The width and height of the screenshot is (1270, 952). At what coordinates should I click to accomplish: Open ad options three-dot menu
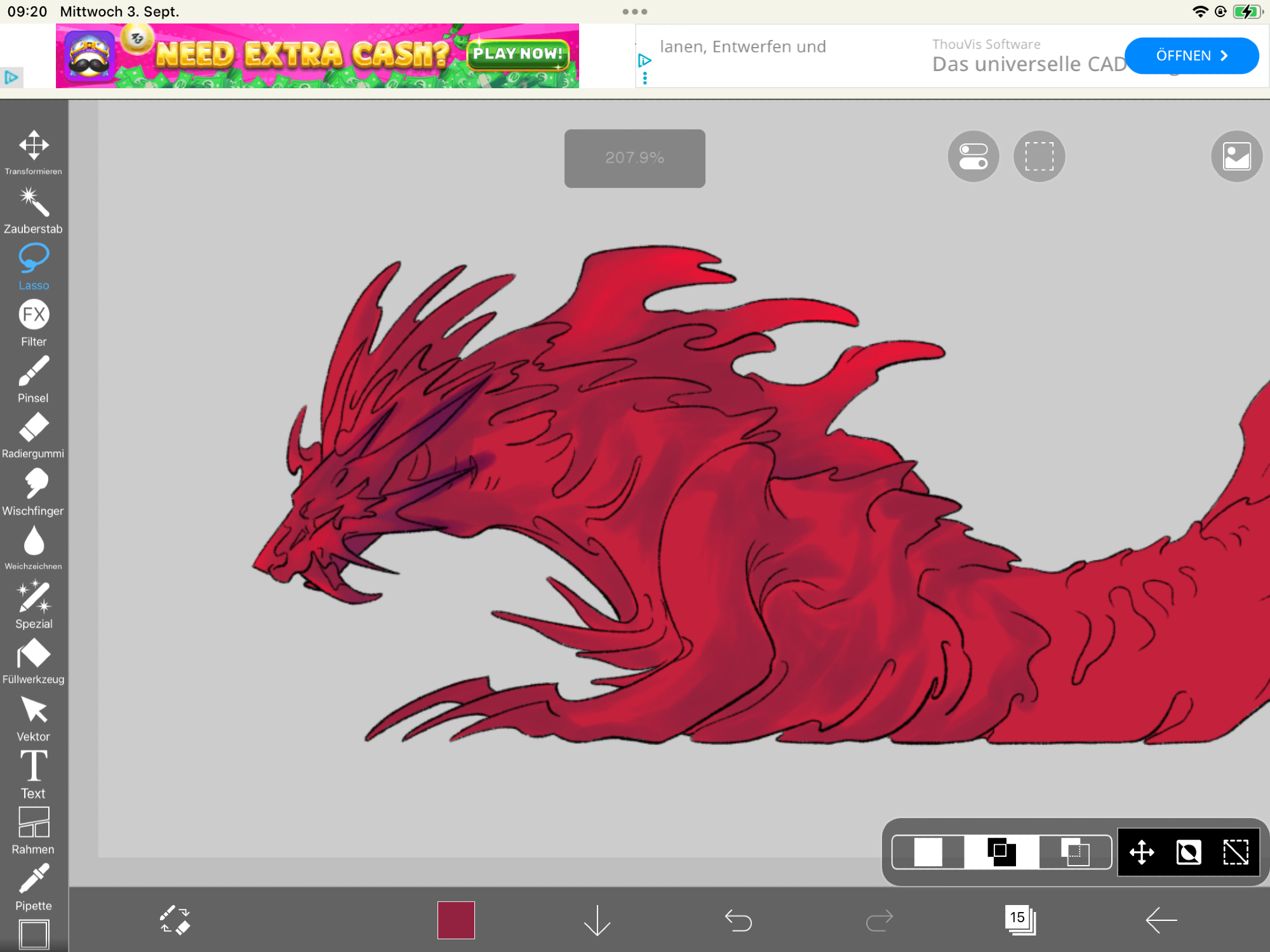[645, 78]
